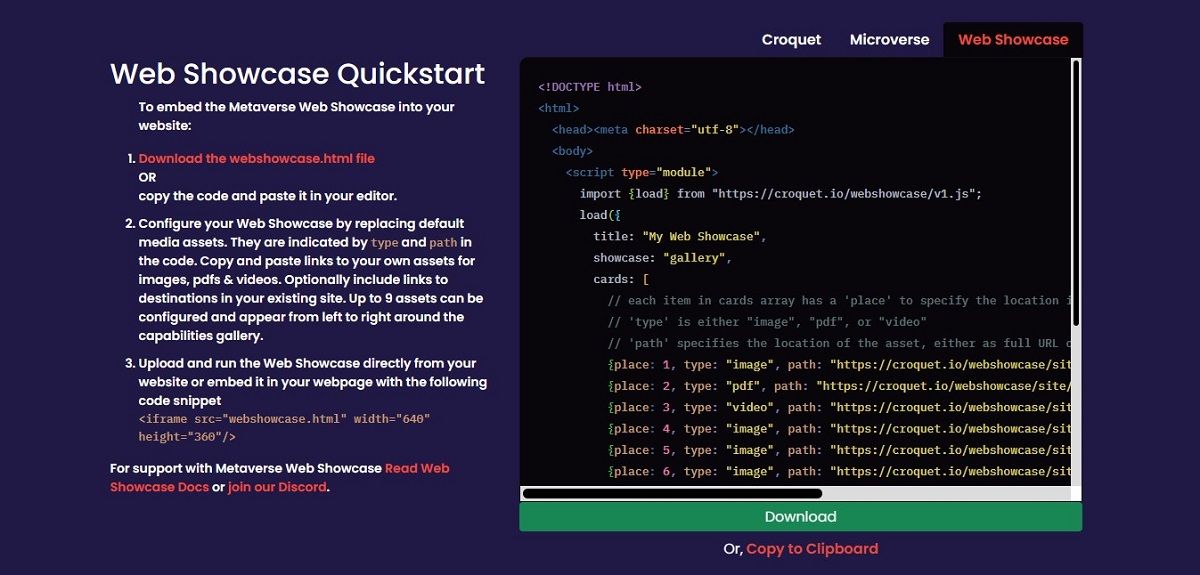
Task: Click the <body> tag code line
Action: coord(572,151)
